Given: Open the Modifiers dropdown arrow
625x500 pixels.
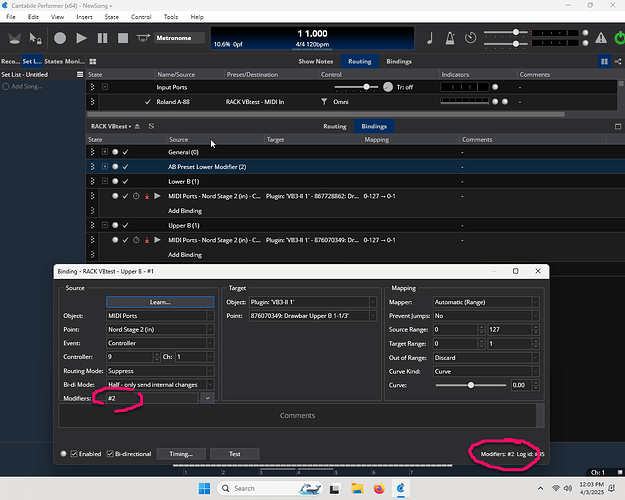Looking at the screenshot, I should click(207, 398).
